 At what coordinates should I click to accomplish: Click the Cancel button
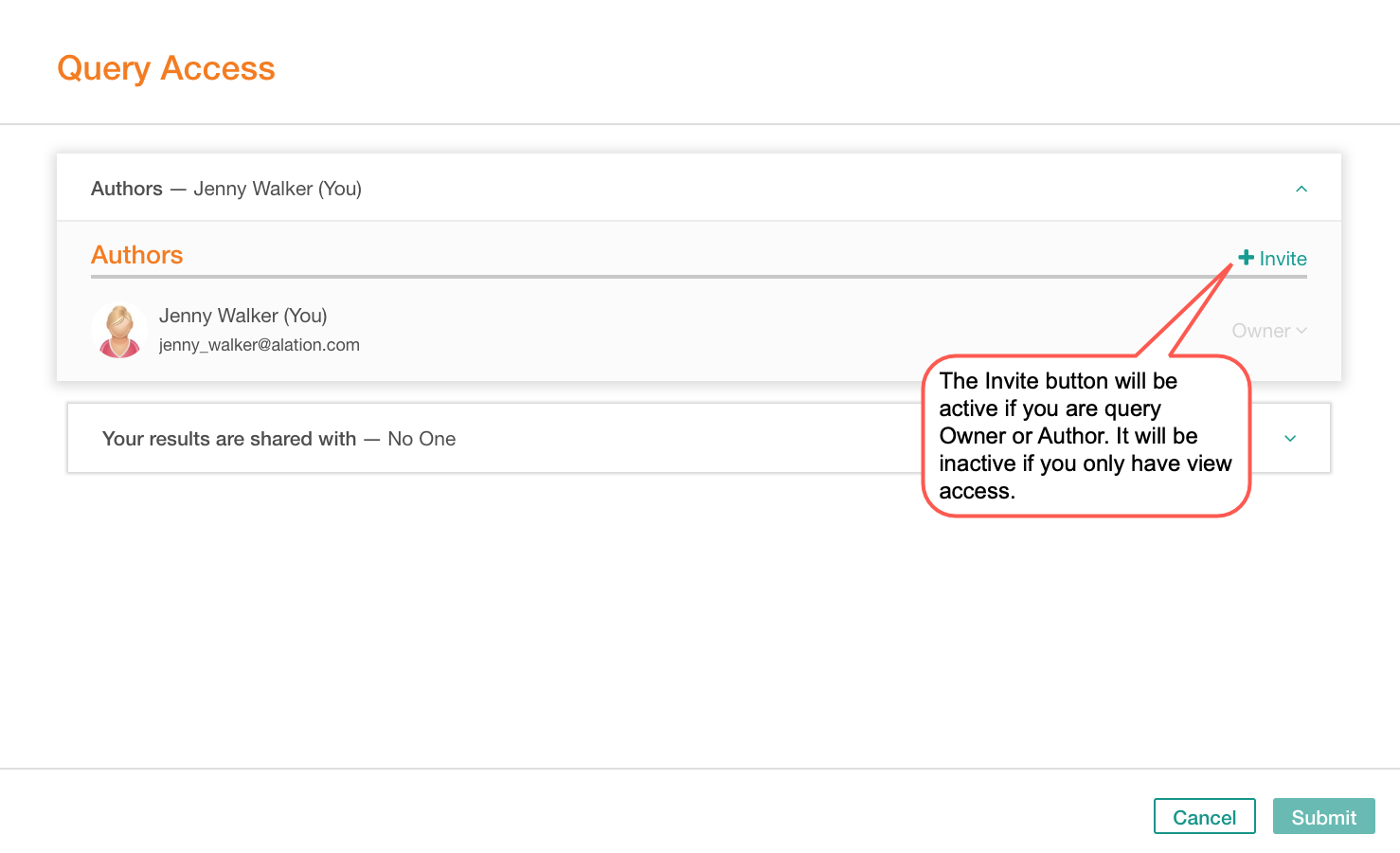[1204, 817]
